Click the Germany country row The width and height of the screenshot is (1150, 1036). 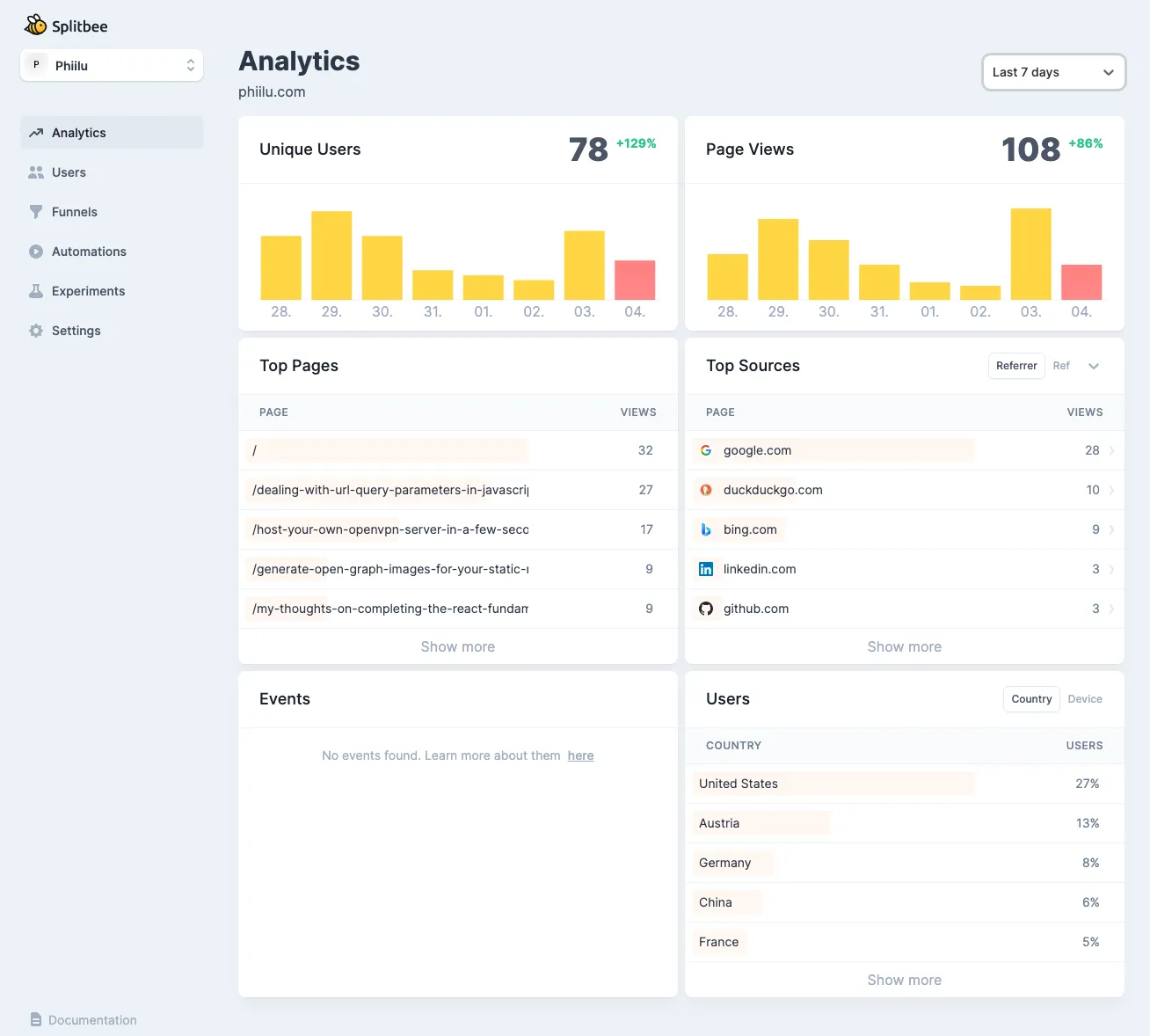coord(904,863)
